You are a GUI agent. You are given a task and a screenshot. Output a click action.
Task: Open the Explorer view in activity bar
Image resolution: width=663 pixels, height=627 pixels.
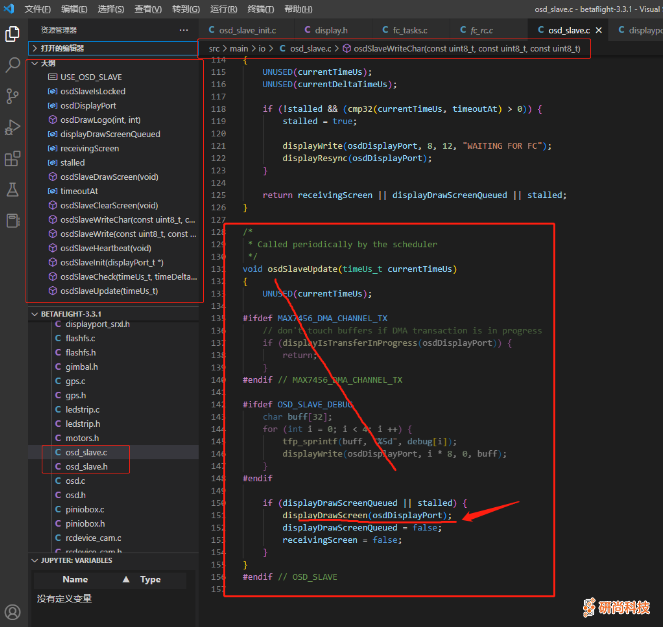[13, 33]
